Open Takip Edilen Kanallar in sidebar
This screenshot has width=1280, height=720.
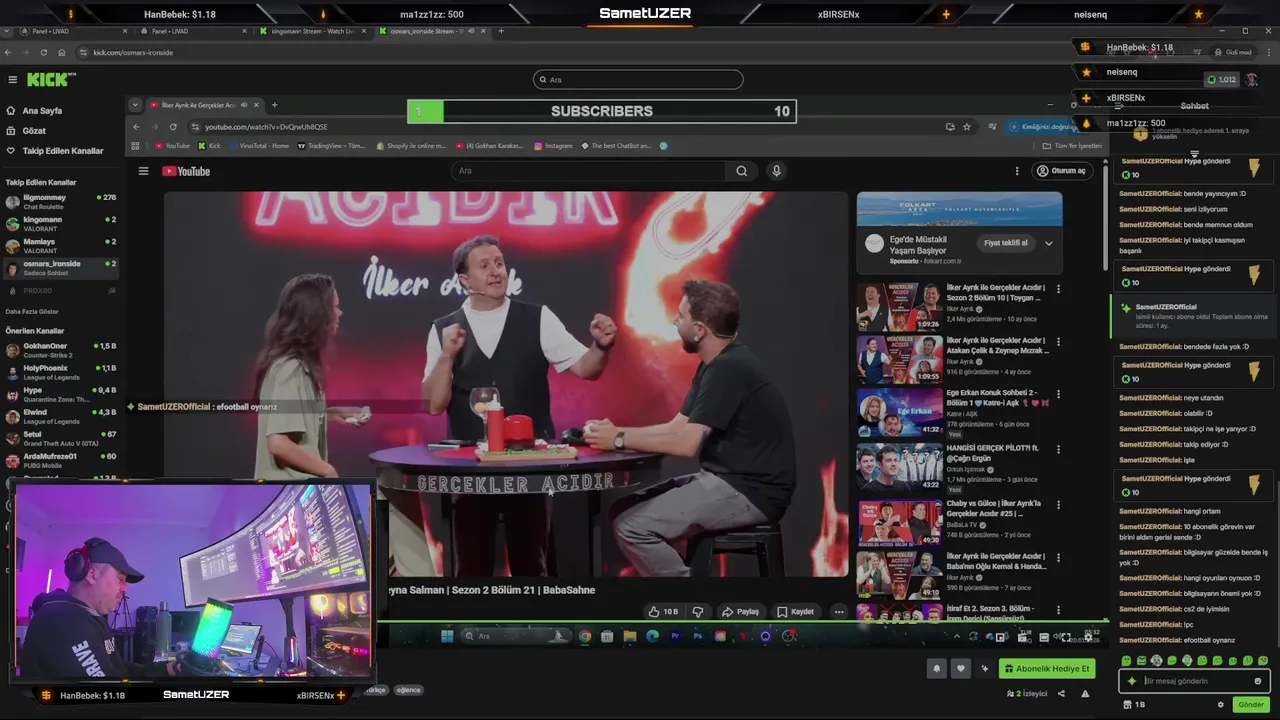pos(55,151)
